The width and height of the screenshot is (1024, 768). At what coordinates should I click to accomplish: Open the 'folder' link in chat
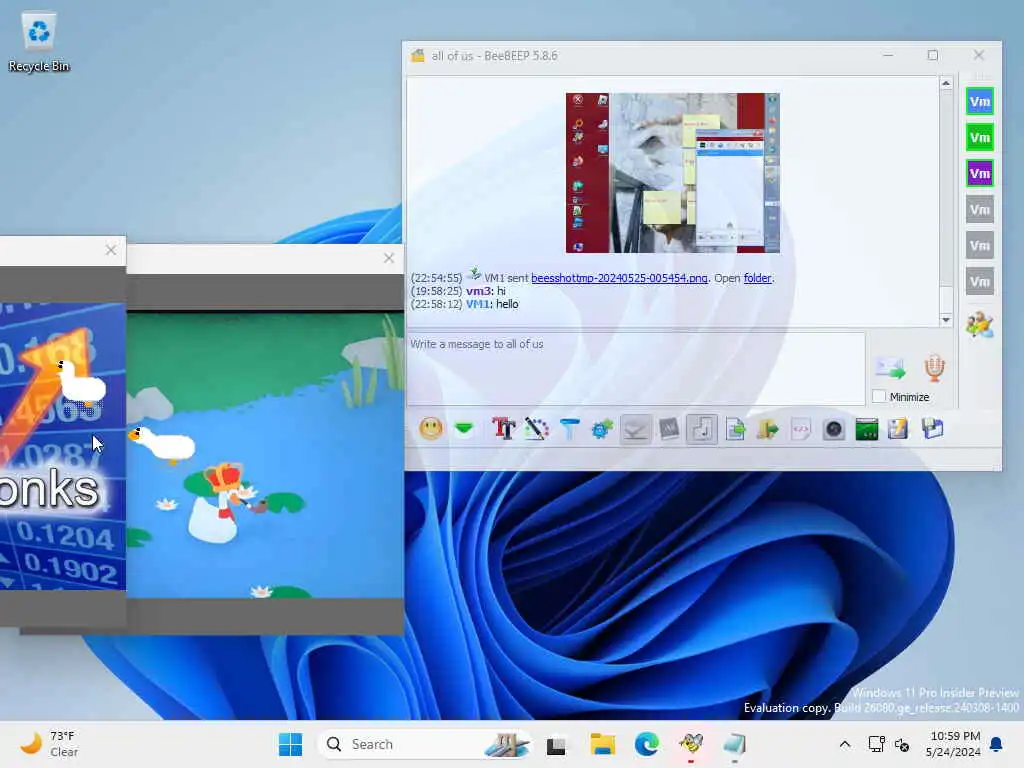758,278
